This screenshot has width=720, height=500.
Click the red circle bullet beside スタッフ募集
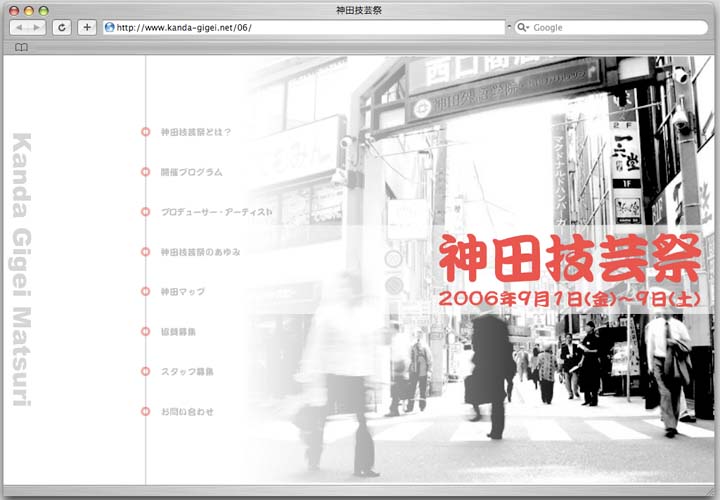point(146,371)
